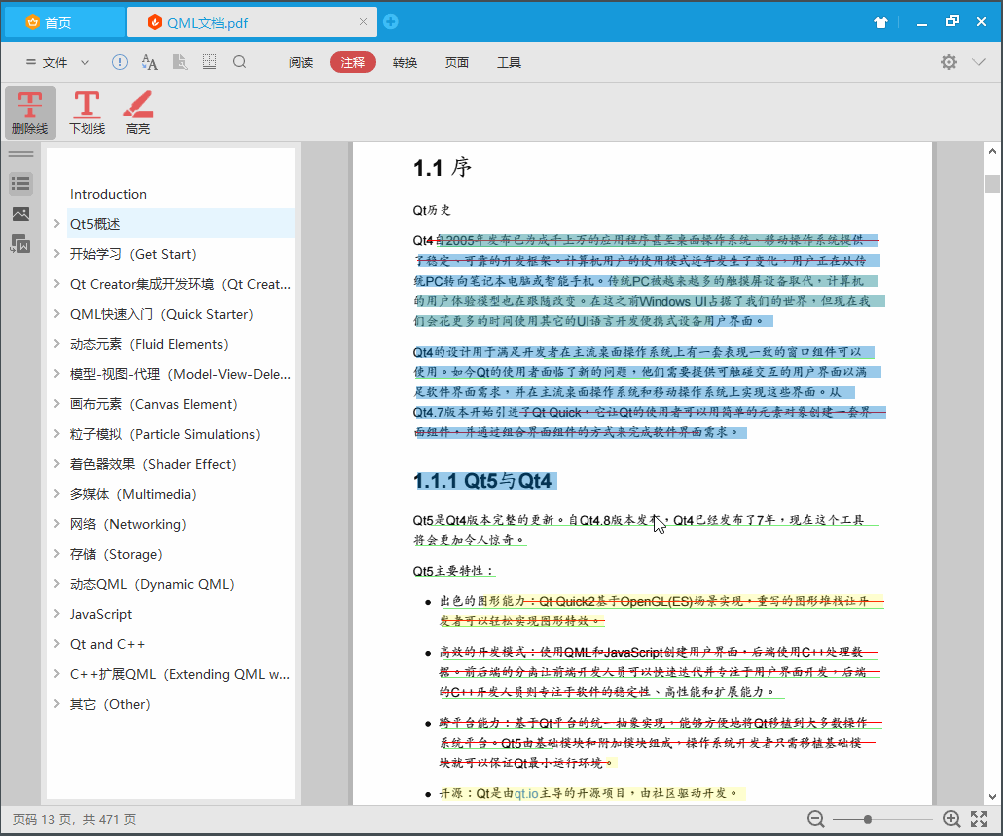Open the settings gear icon
The width and height of the screenshot is (1003, 836).
click(949, 62)
